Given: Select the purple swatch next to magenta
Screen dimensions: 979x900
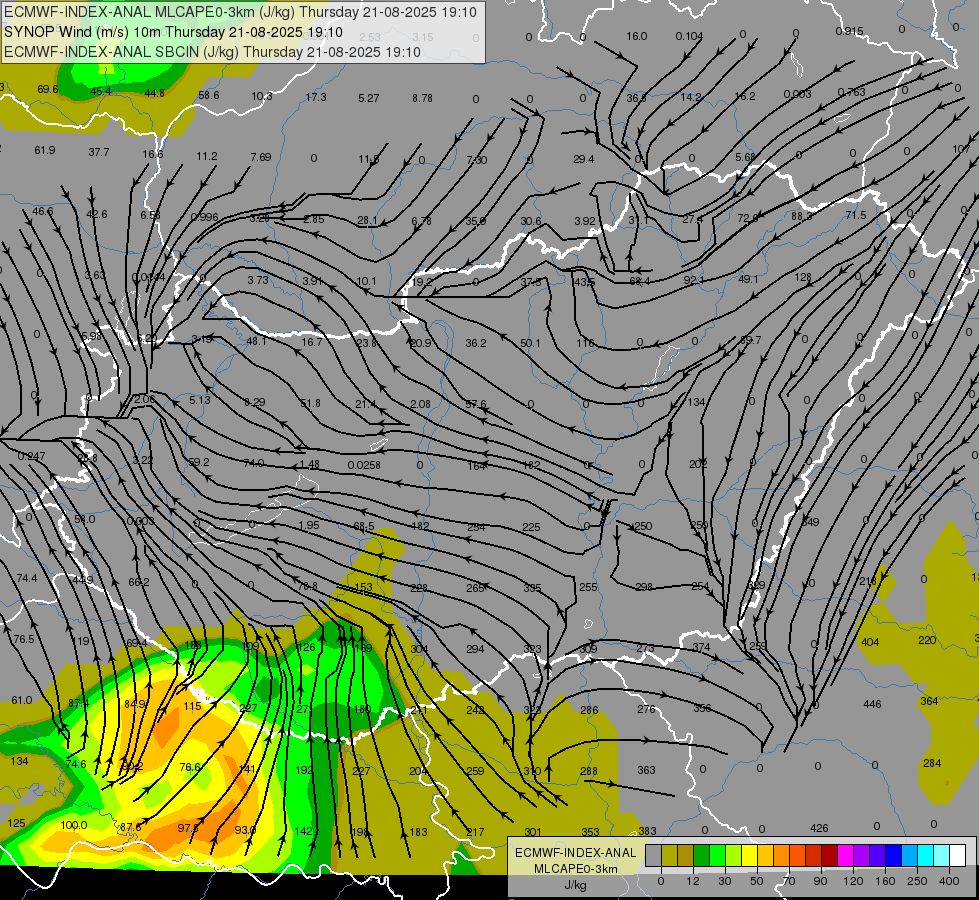Looking at the screenshot, I should coord(862,855).
